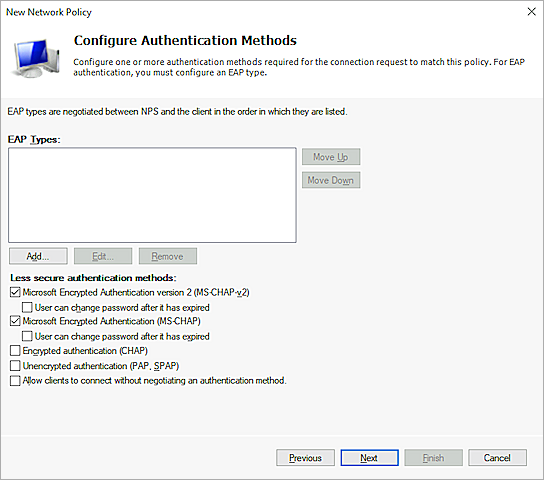Screen dimensions: 544x480
Task: Click the Edit... button
Action: point(103,256)
